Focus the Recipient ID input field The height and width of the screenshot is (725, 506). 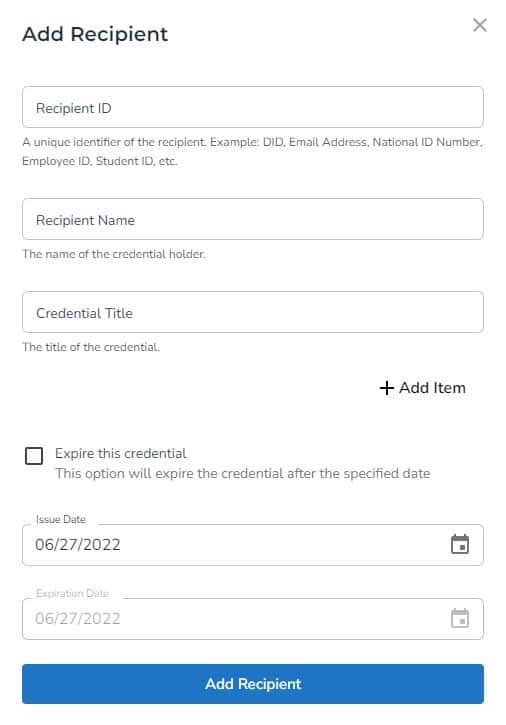(253, 107)
